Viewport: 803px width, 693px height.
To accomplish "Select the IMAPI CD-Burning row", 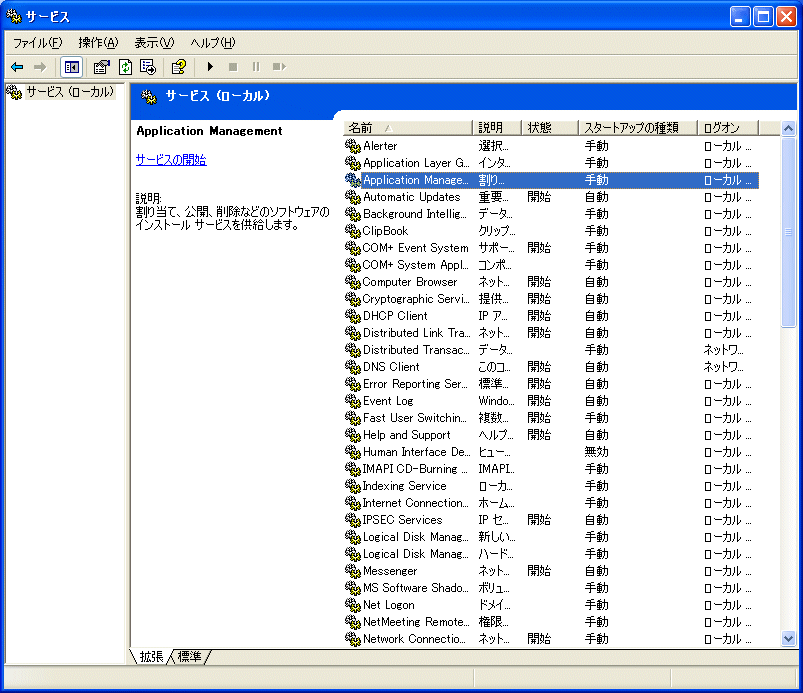I will pyautogui.click(x=551, y=469).
